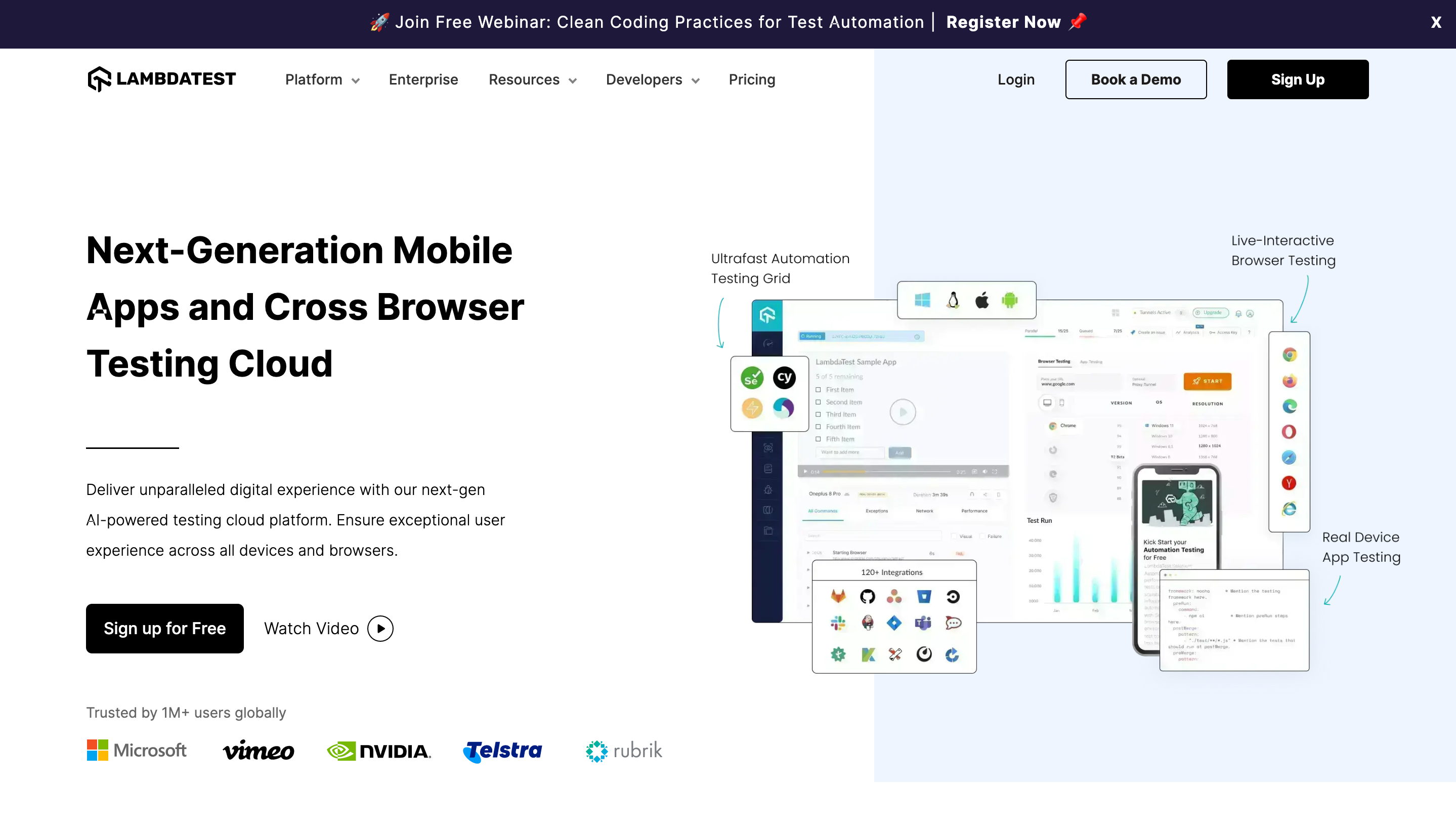Check the Fifth Item checkbox in sample app

coord(818,439)
